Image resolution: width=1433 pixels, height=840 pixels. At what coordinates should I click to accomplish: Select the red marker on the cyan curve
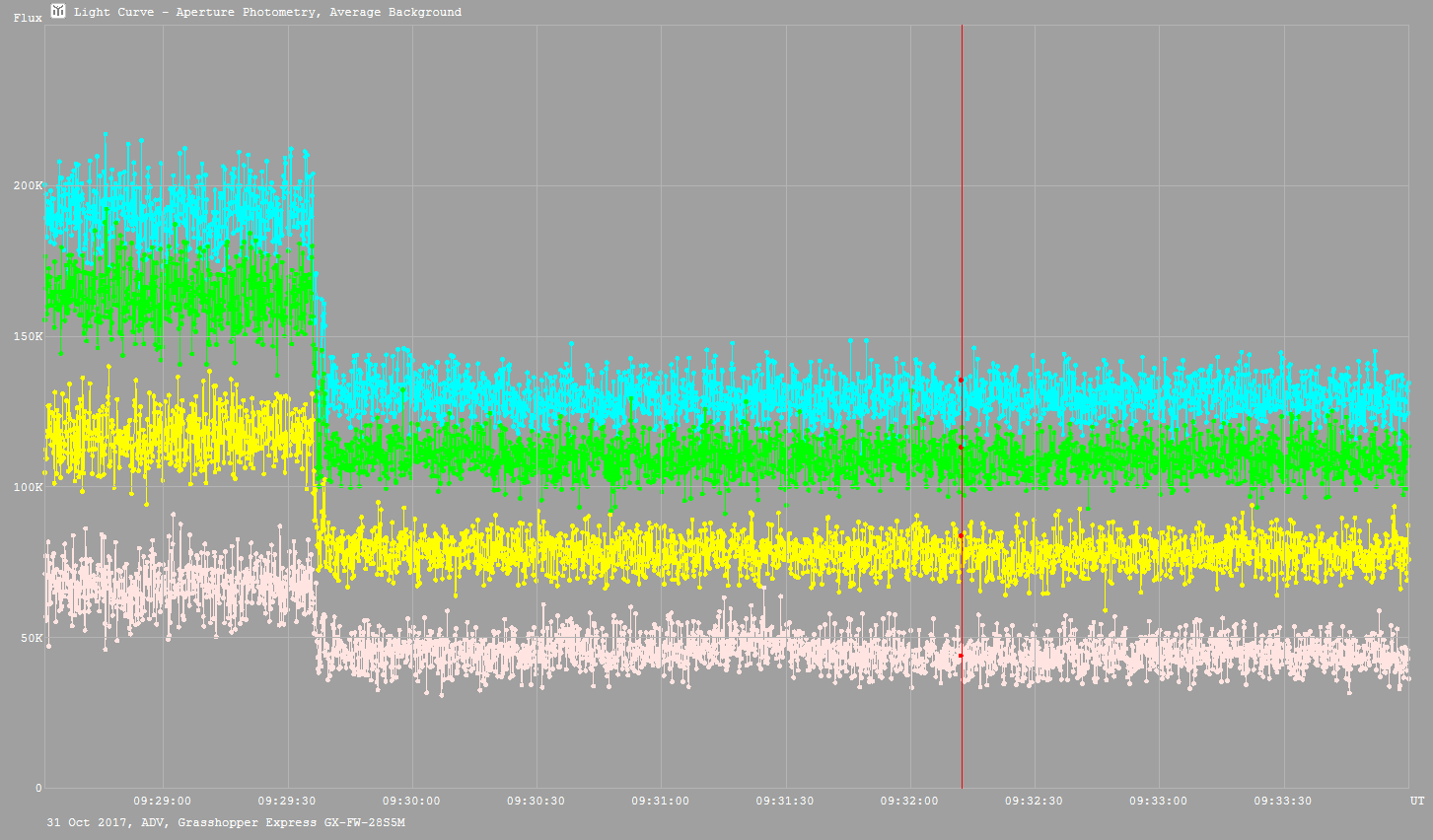[x=961, y=380]
